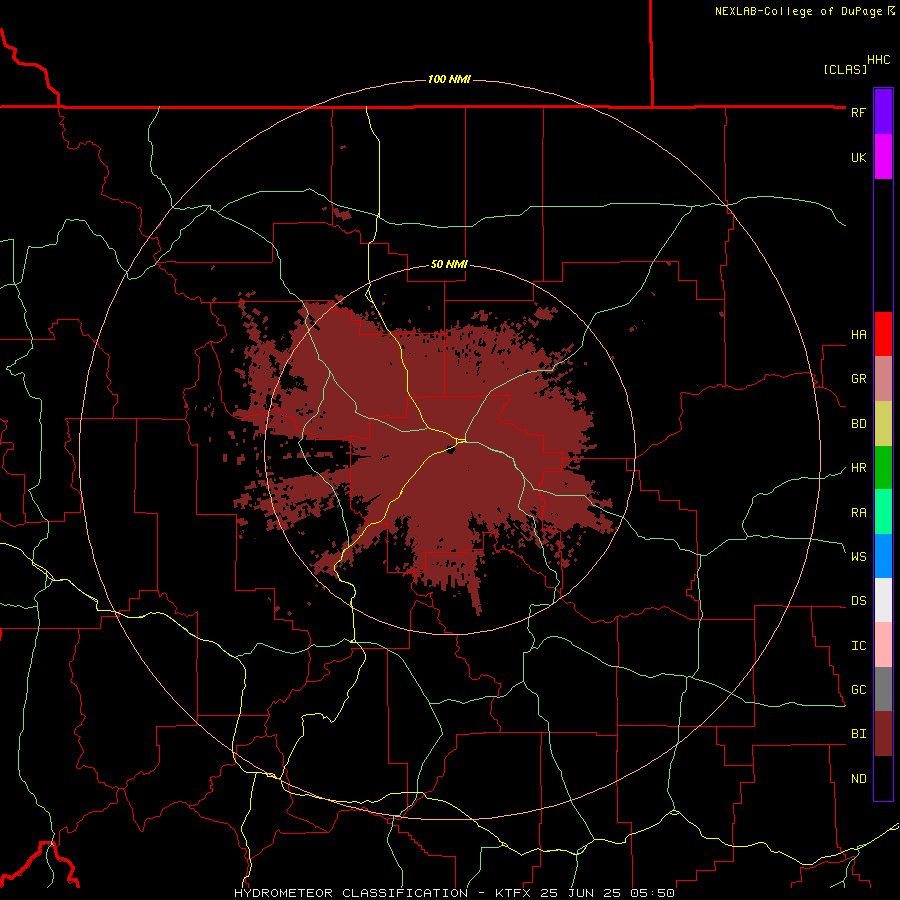Click the IC legend label
Screen dimensions: 900x900
858,646
